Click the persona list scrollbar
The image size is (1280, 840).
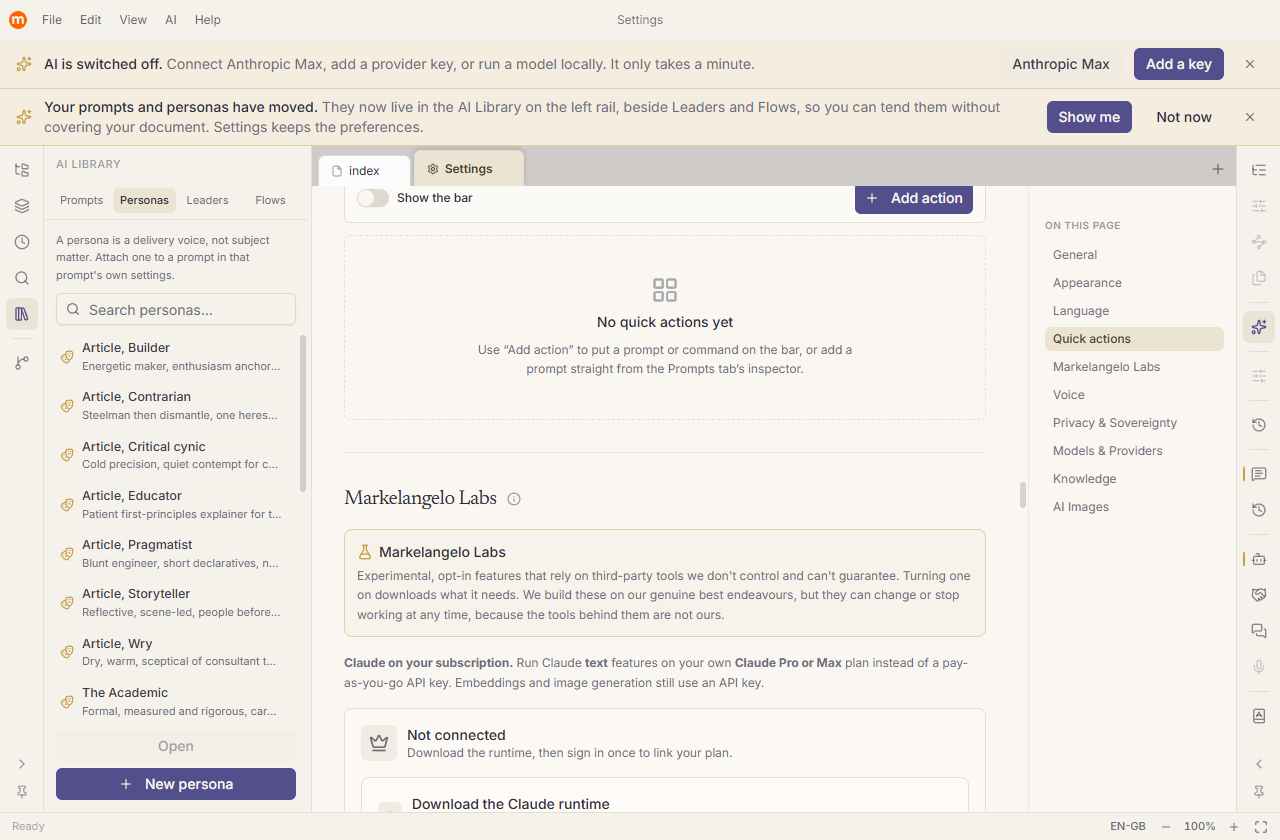click(303, 413)
